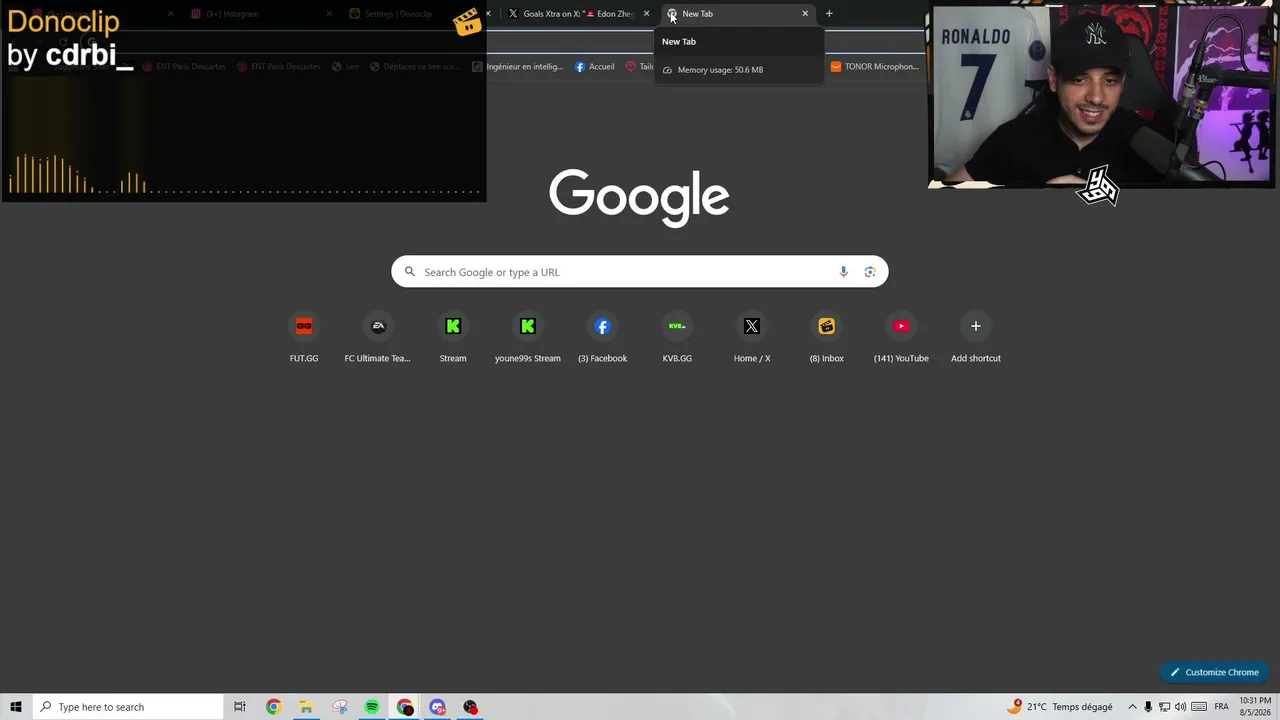Click the search magnifier icon in the Google box
The image size is (1280, 720).
tap(409, 272)
